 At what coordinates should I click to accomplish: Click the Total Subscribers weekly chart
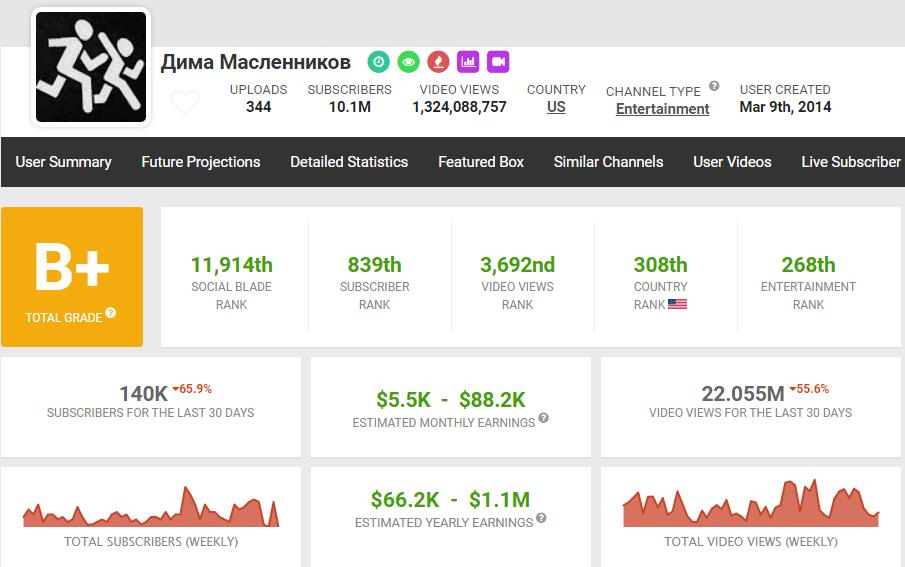pos(151,506)
